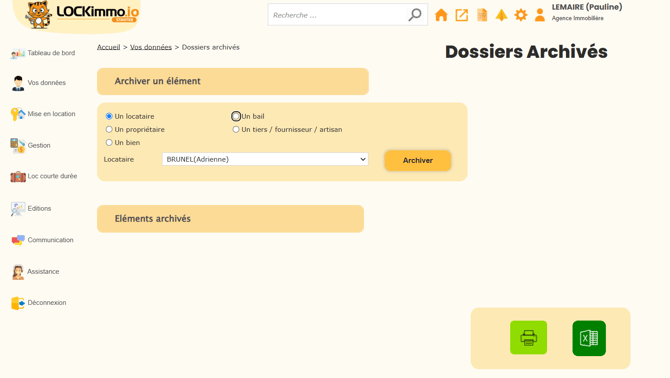Open the home icon in header
The width and height of the screenshot is (670, 378).
[441, 15]
